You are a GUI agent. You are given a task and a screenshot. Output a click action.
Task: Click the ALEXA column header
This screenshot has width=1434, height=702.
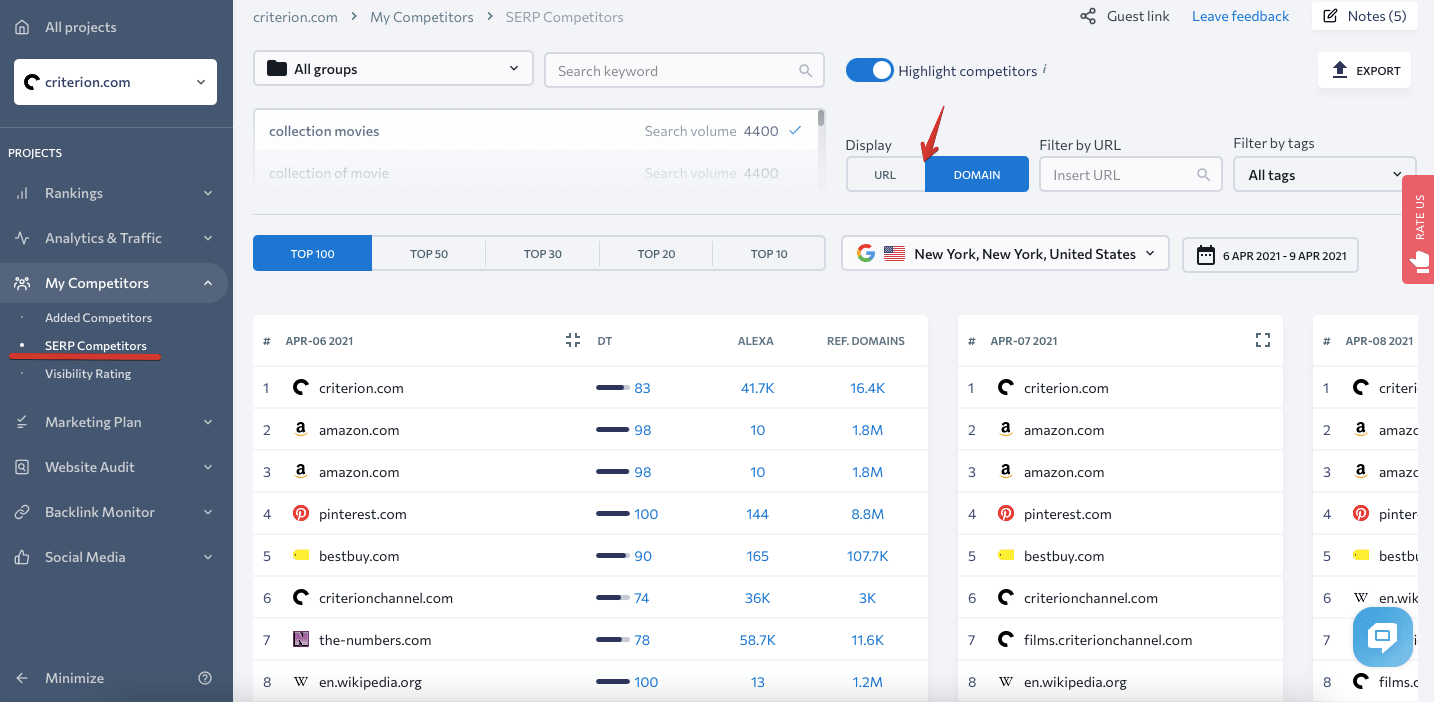click(x=756, y=341)
